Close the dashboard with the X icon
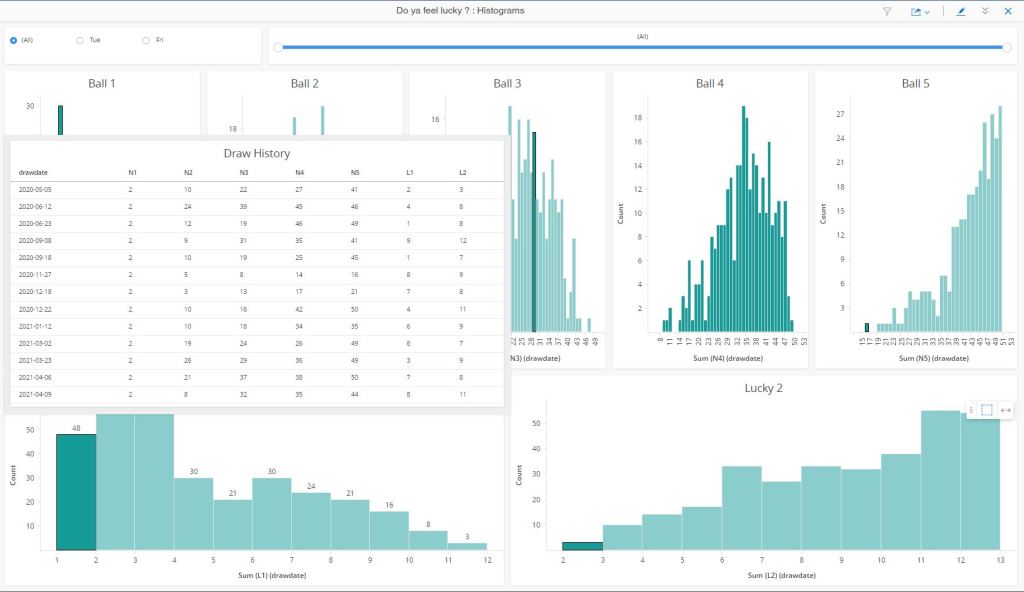Image resolution: width=1024 pixels, height=592 pixels. [1008, 11]
